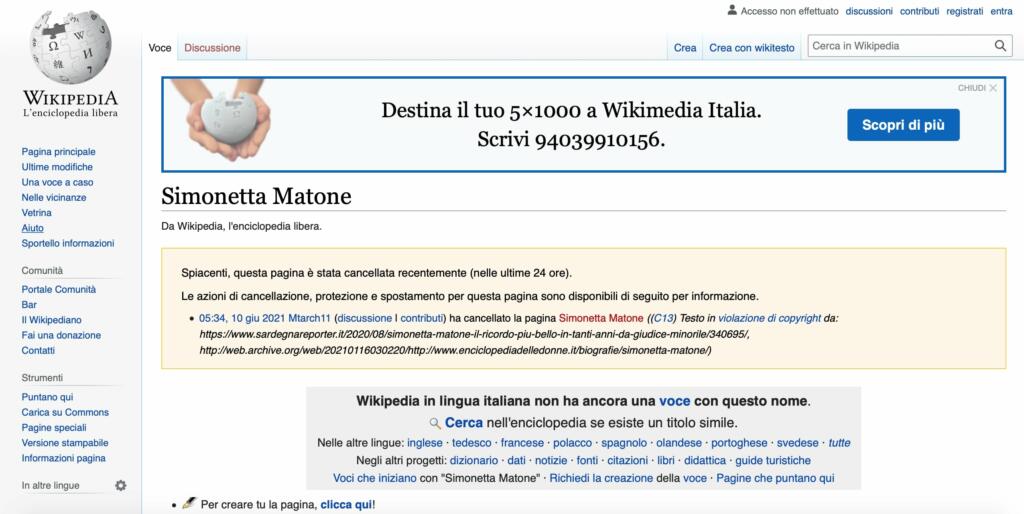This screenshot has width=1024, height=514.
Task: Click Fai una donazione
Action: point(61,335)
